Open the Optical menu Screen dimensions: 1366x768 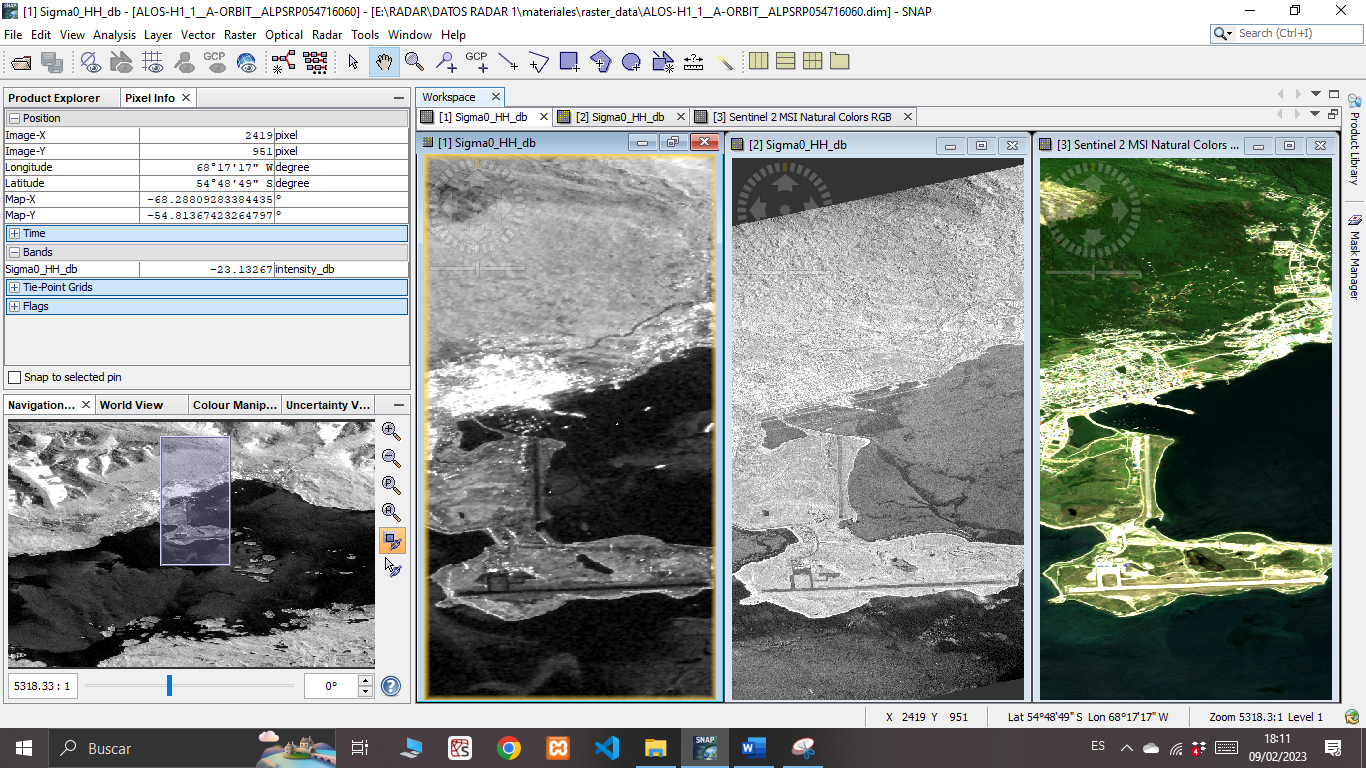coord(284,34)
